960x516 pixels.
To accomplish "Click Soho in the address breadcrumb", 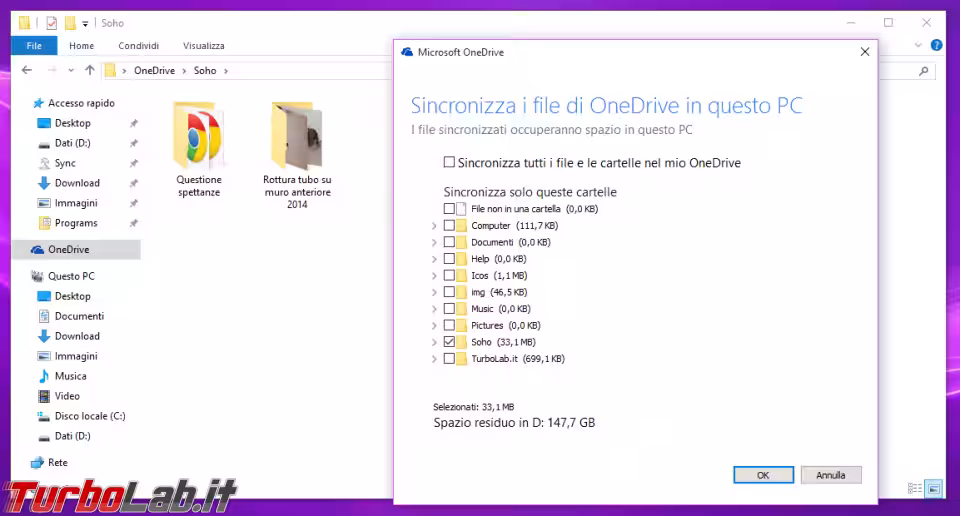I will pos(205,71).
